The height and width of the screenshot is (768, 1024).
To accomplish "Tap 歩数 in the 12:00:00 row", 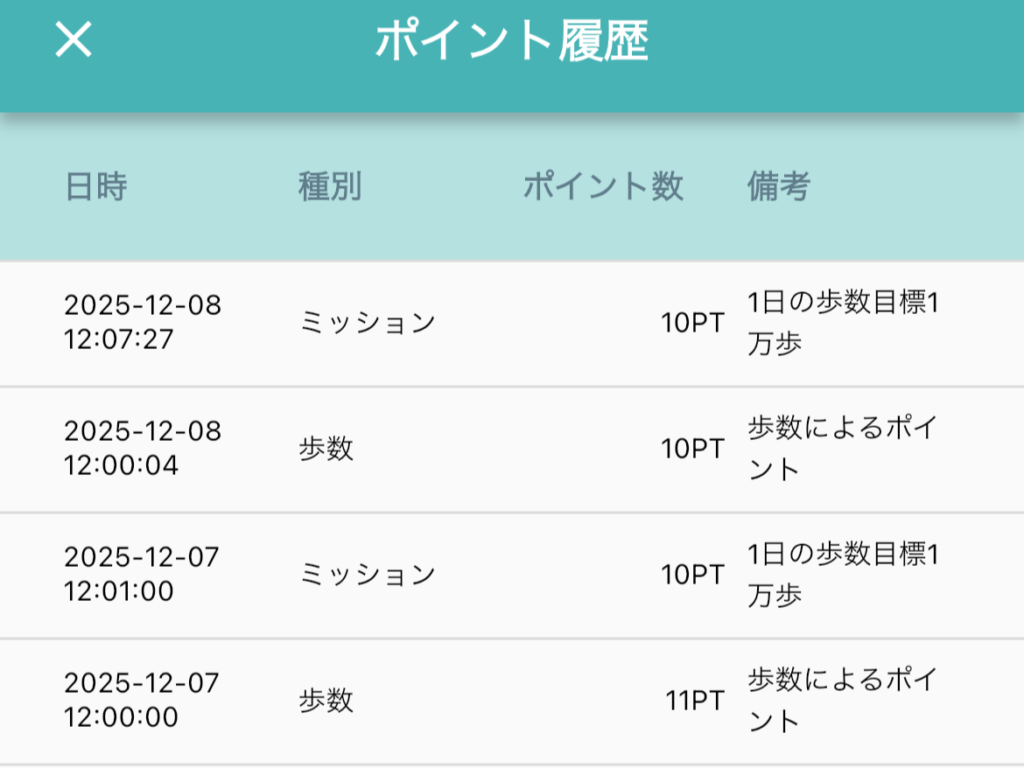I will (326, 701).
